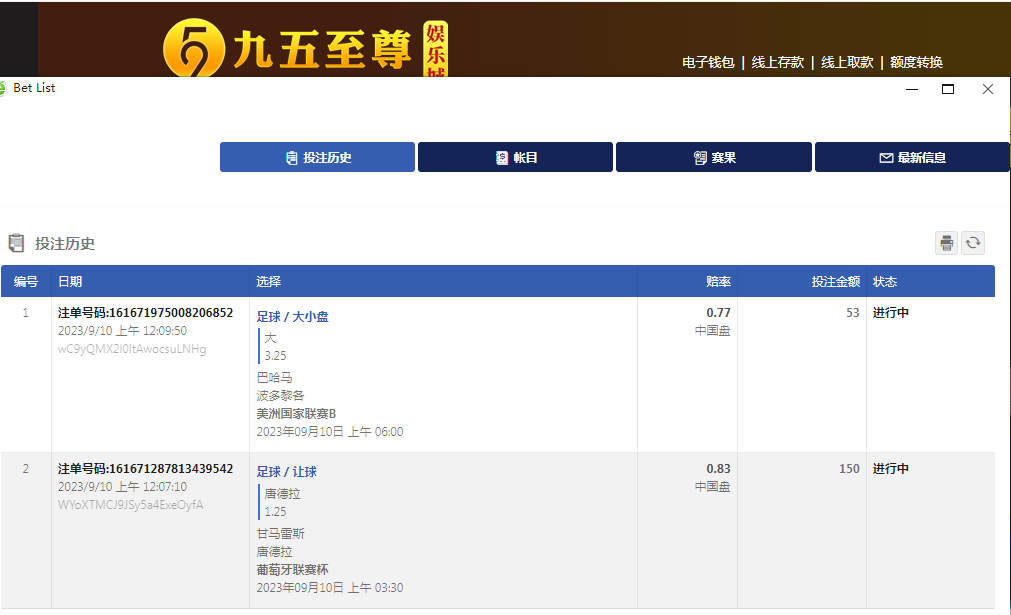This screenshot has width=1011, height=615.
Task: Click match time 2023年09月10日 上午 03:30
Action: (329, 588)
